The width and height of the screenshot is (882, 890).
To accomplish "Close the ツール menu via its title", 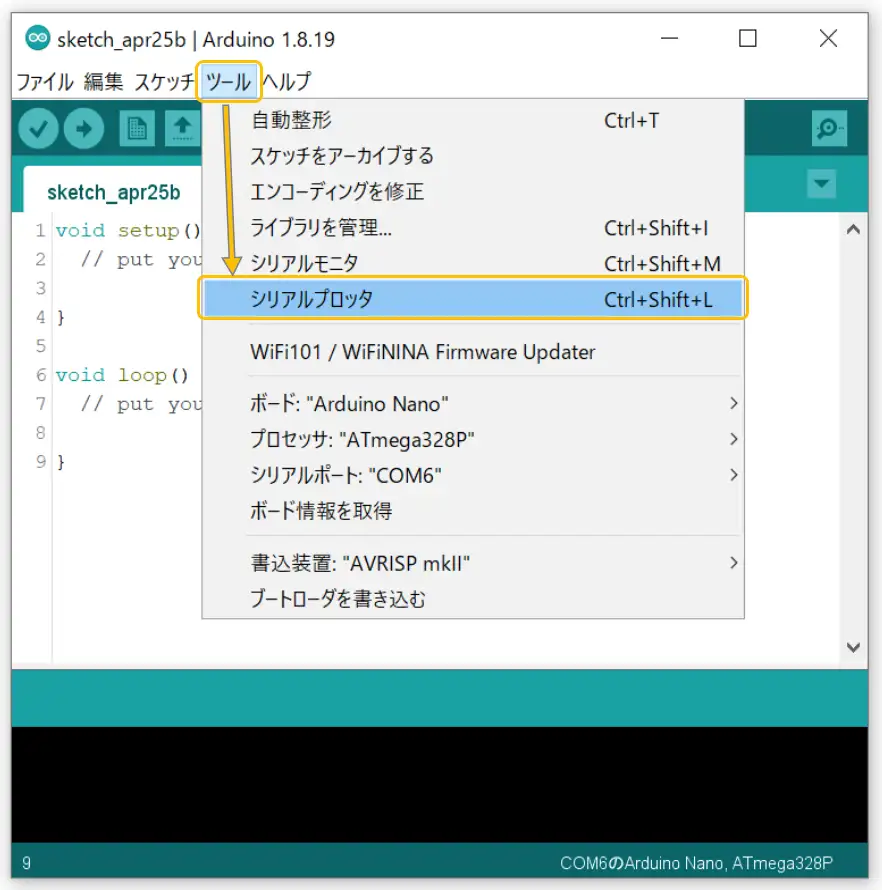I will pos(228,82).
